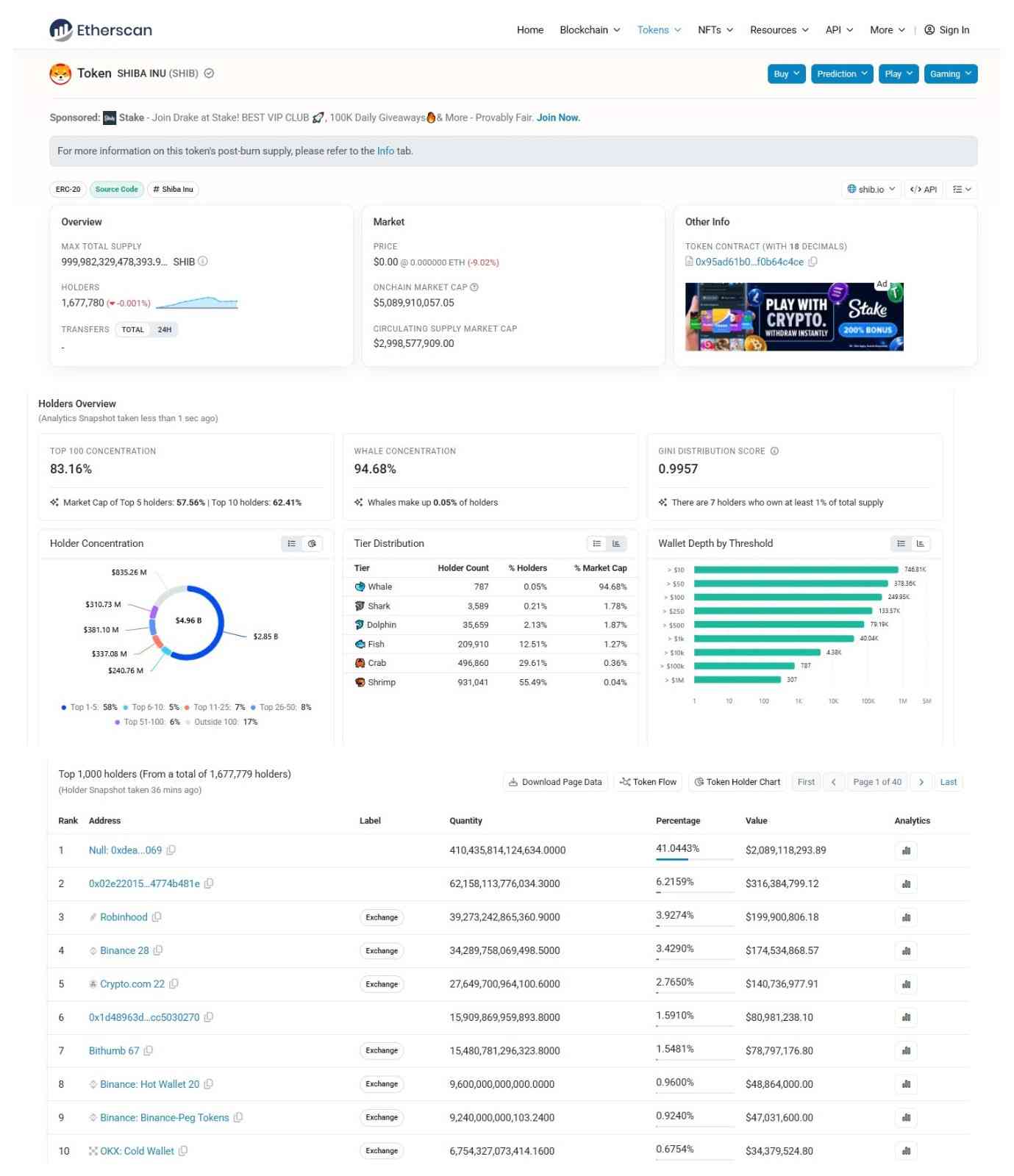Expand the Buy dropdown
The image size is (1014, 1176).
tap(786, 73)
